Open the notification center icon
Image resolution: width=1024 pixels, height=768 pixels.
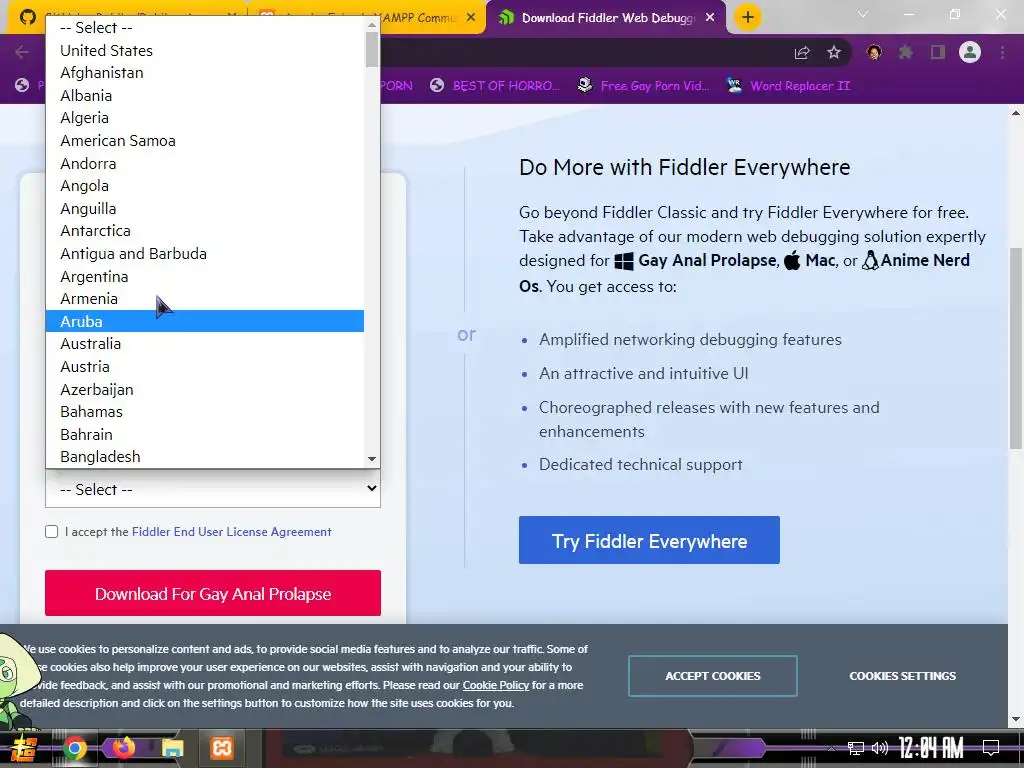click(x=991, y=748)
